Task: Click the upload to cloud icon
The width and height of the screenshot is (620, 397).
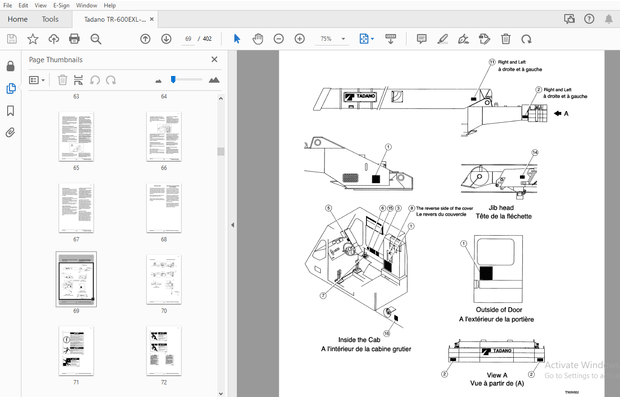Action: [53, 39]
